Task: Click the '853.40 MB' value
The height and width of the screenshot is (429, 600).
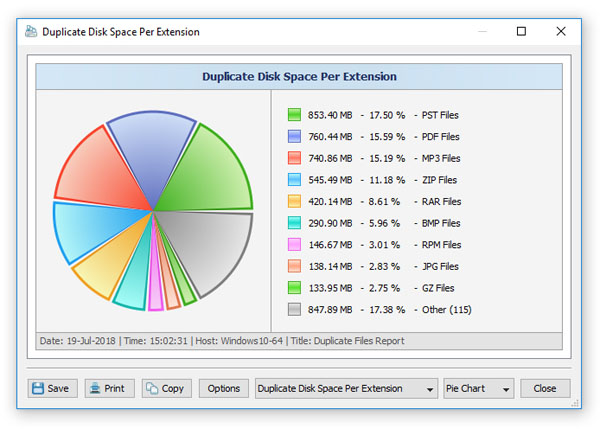Action: click(x=330, y=115)
